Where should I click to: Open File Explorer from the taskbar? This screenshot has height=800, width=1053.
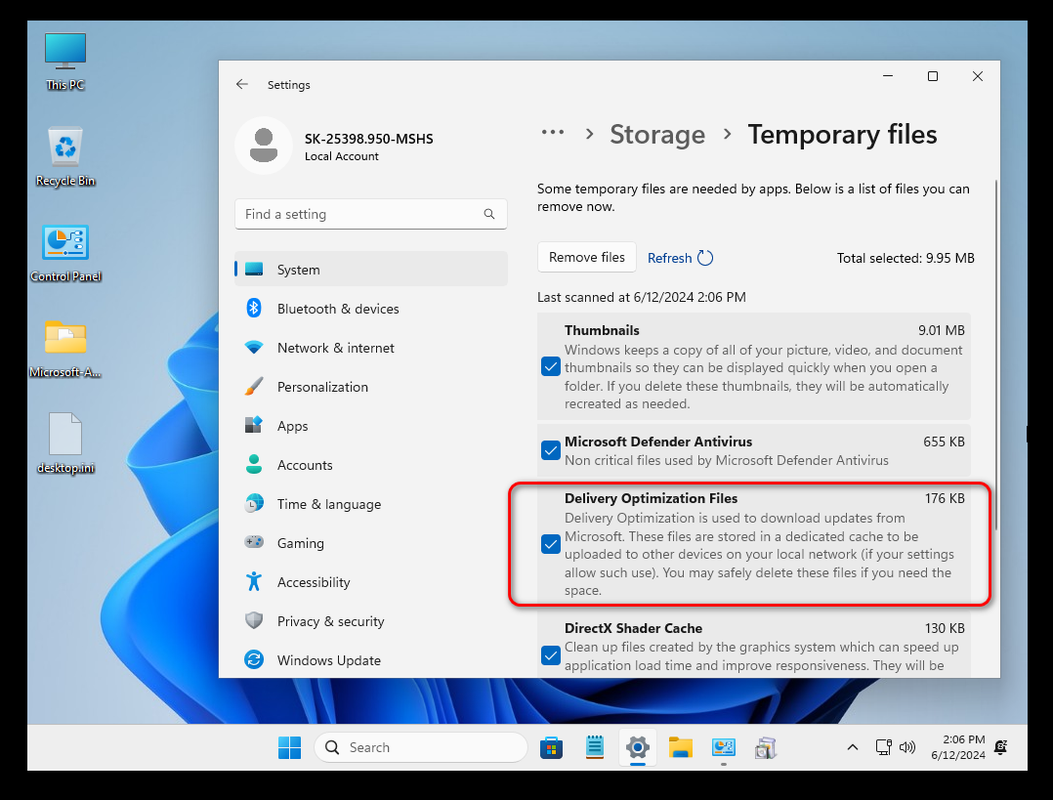pyautogui.click(x=680, y=748)
